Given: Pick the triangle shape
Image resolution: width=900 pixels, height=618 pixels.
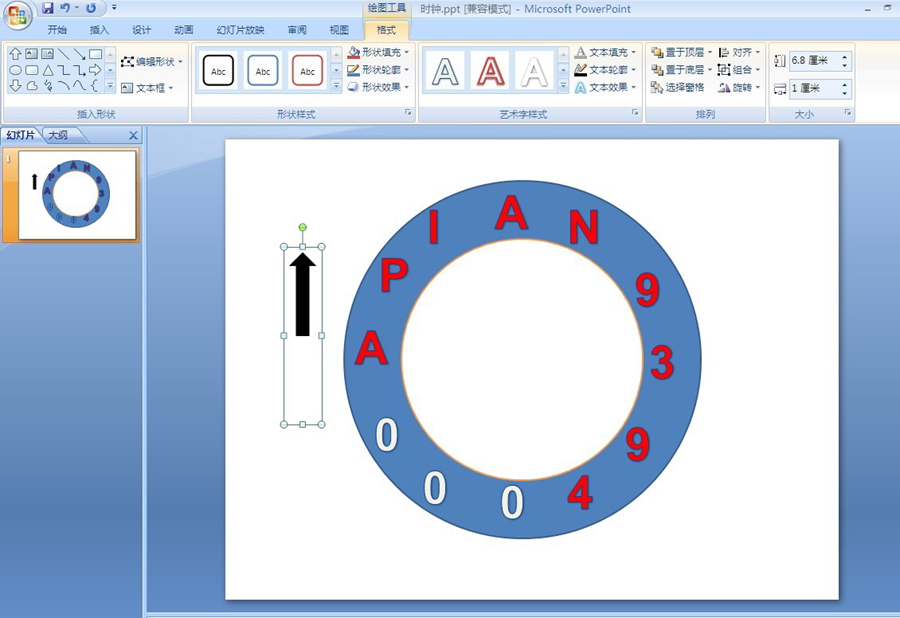Looking at the screenshot, I should (48, 70).
